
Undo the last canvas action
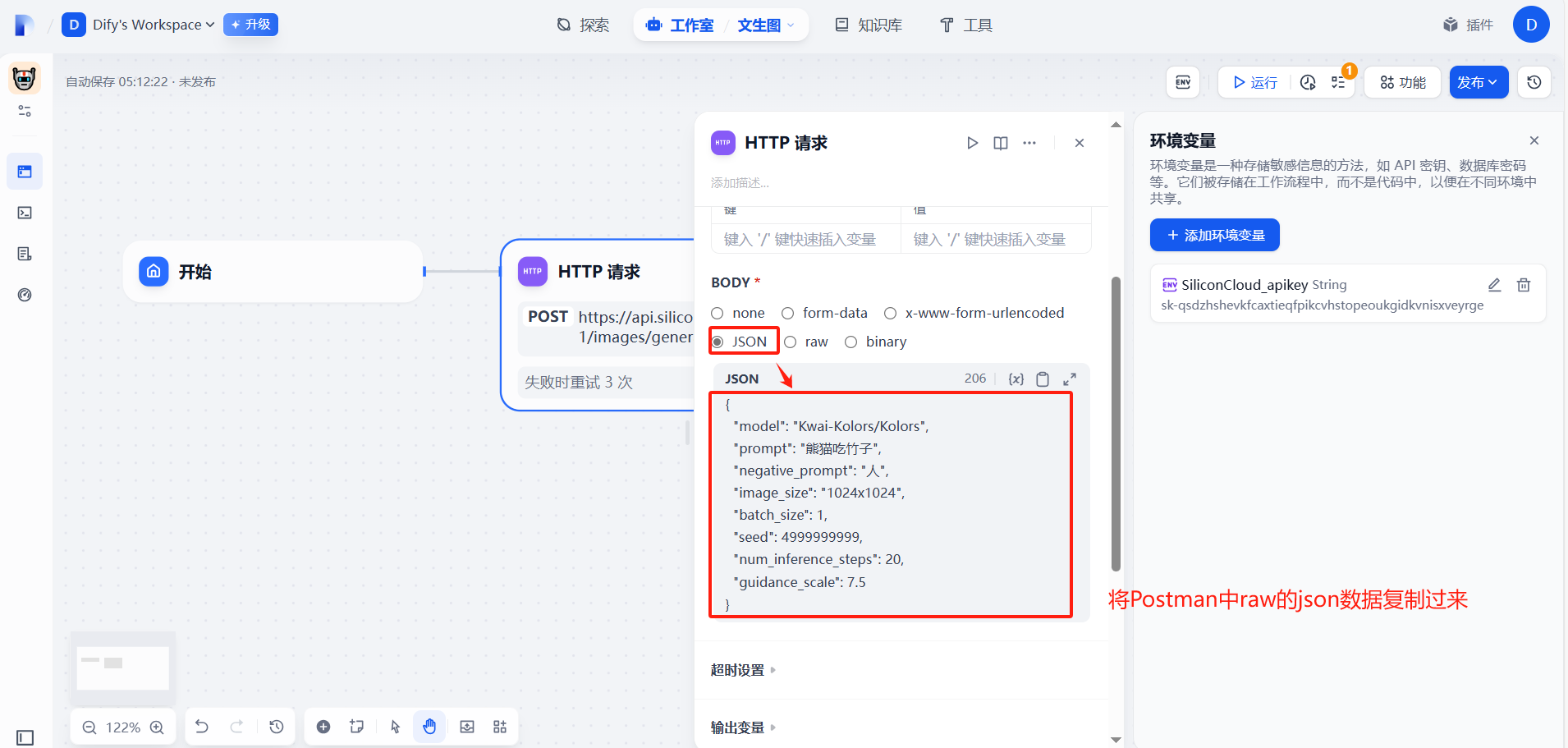[x=202, y=727]
